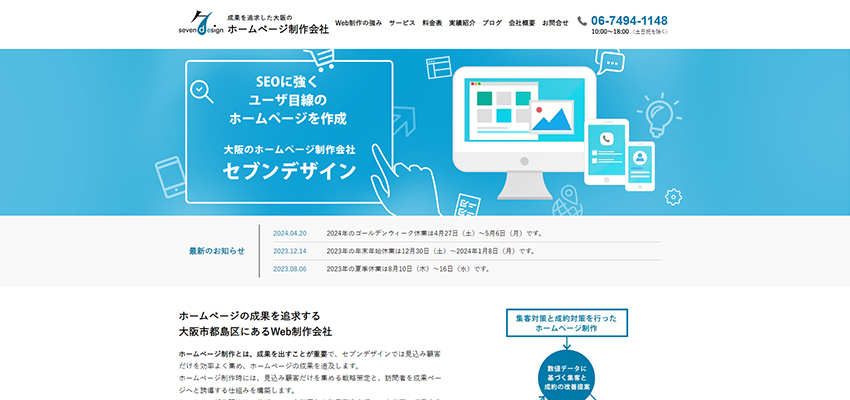The width and height of the screenshot is (850, 400).
Task: Open the サービス menu item
Action: (402, 23)
